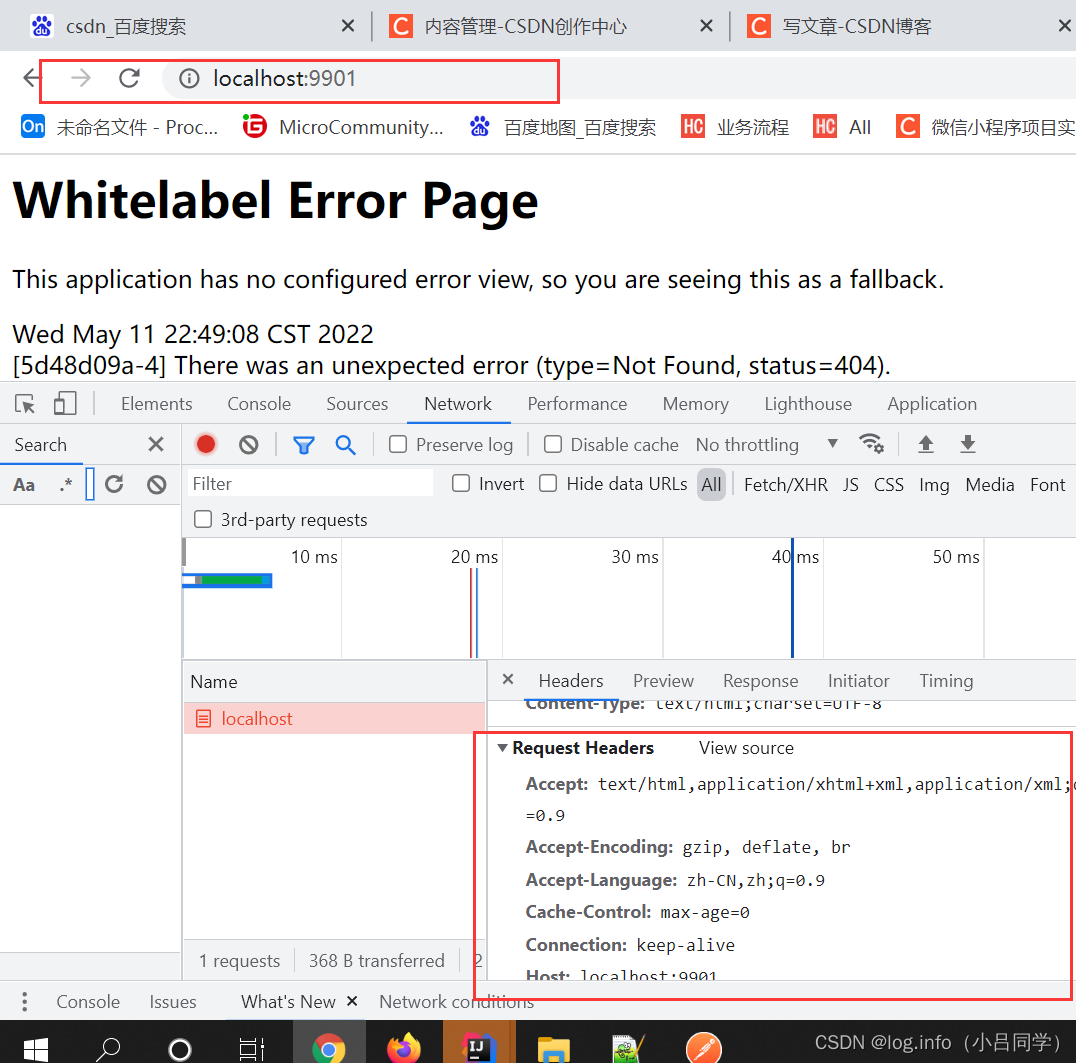Viewport: 1076px width, 1063px height.
Task: Close the Search side panel
Action: click(156, 445)
